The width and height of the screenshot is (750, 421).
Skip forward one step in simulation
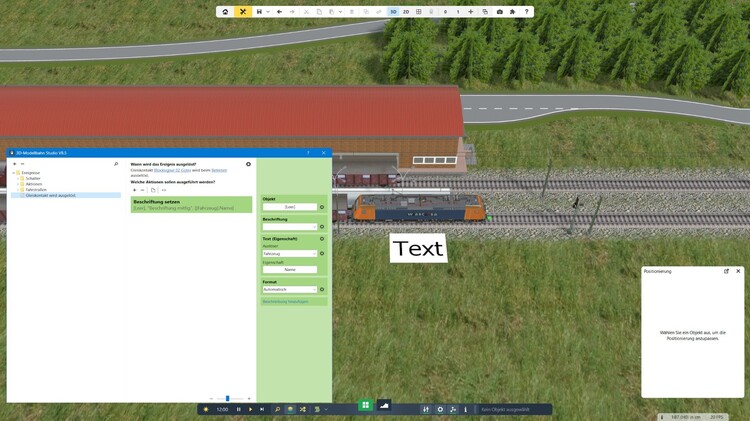262,410
